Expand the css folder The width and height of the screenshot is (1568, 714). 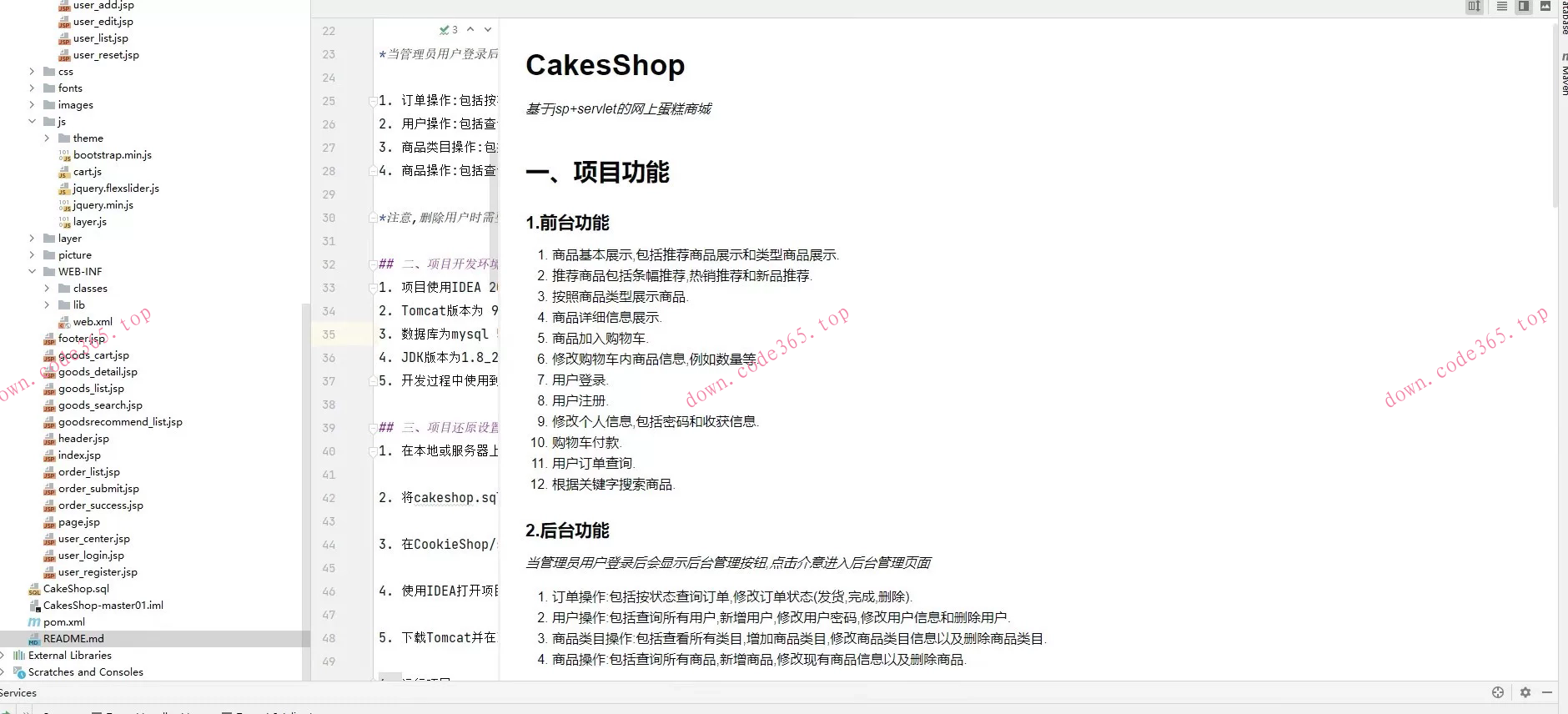pos(32,72)
